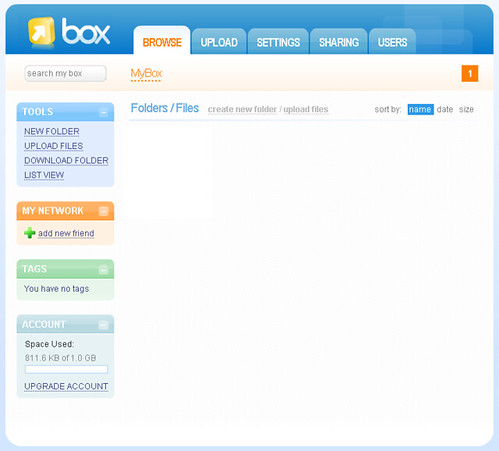This screenshot has height=451, width=499.
Task: Open the Users tab
Action: tap(392, 42)
